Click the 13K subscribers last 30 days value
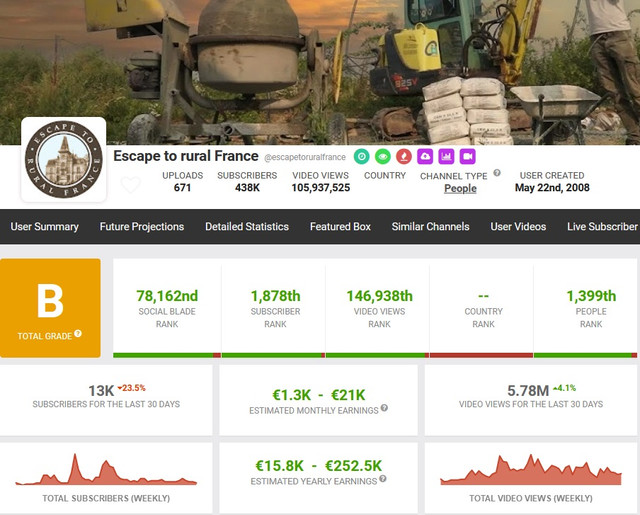The image size is (640, 515). (101, 391)
